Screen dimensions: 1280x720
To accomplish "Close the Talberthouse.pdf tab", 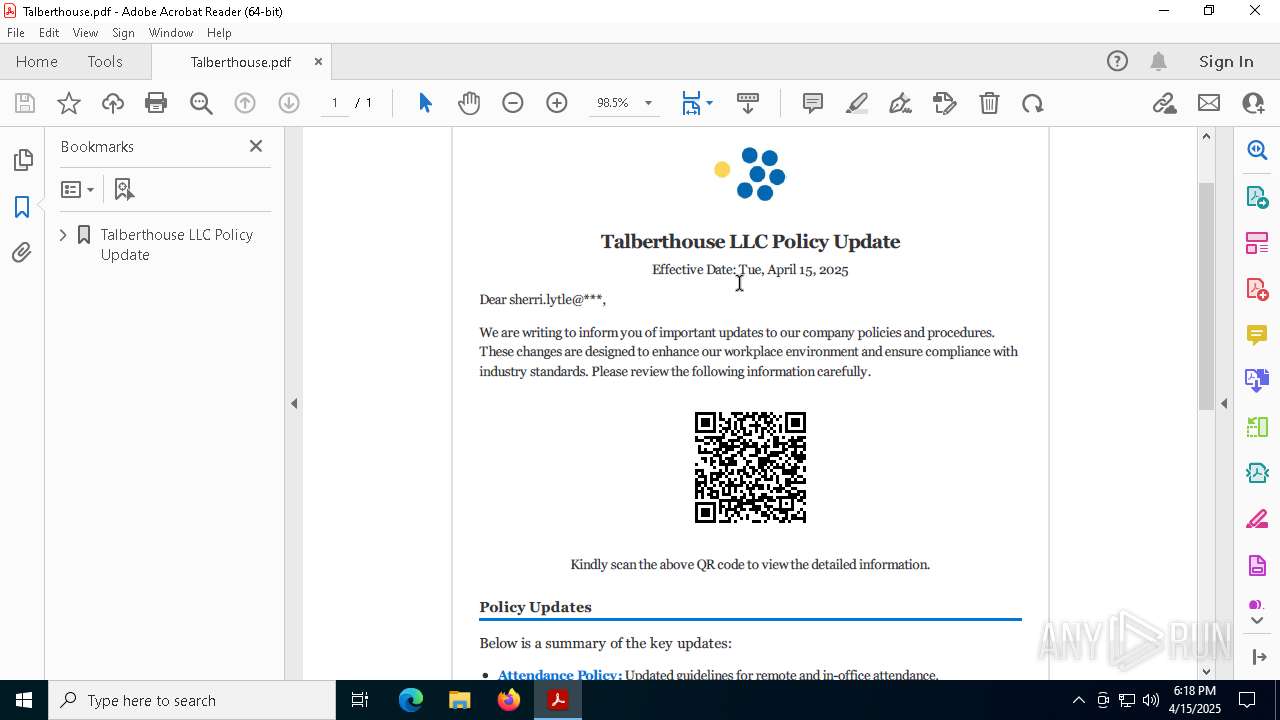I will pos(318,62).
